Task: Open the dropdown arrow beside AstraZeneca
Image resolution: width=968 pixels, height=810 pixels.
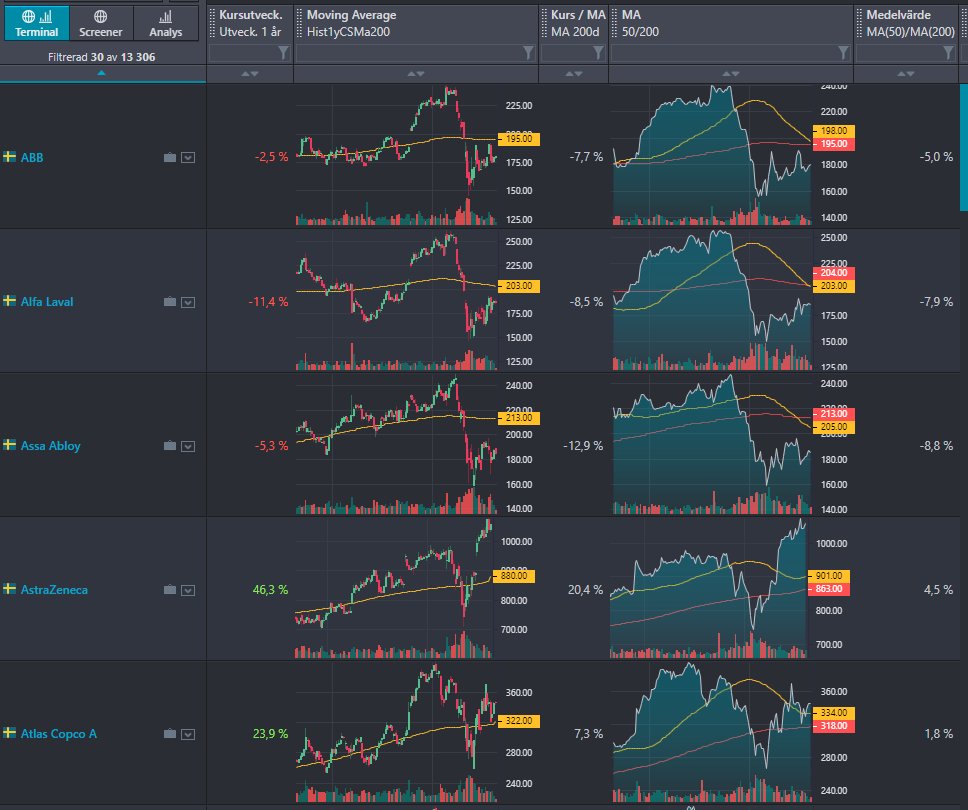Action: pos(188,590)
